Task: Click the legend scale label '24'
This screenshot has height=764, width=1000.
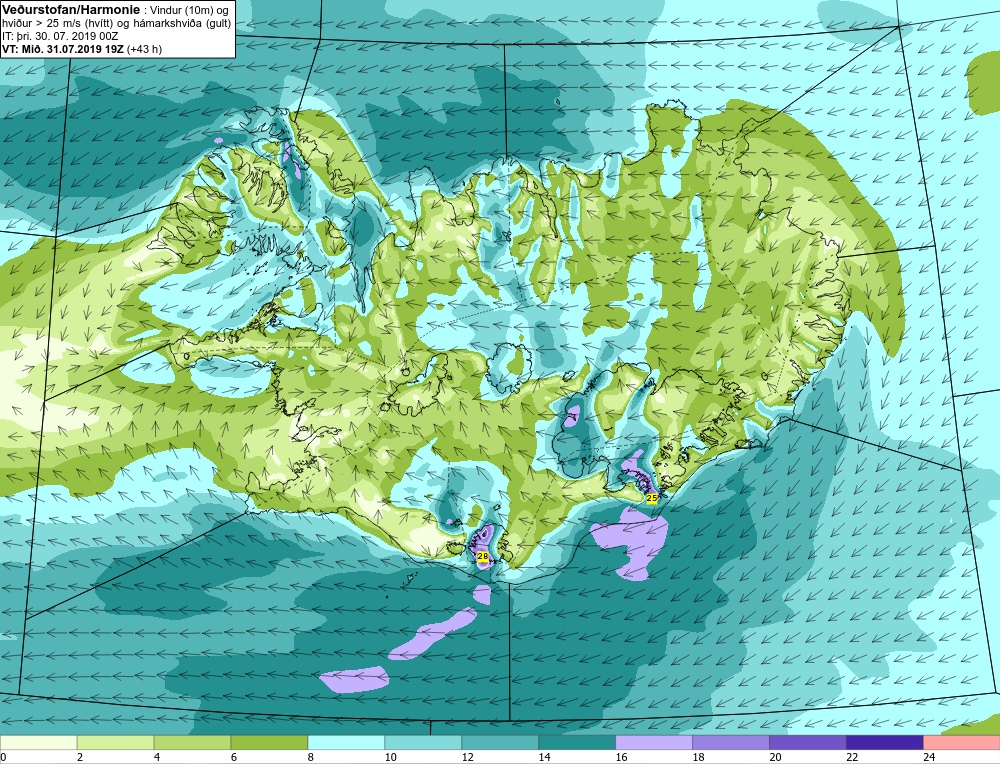Action: [x=929, y=757]
